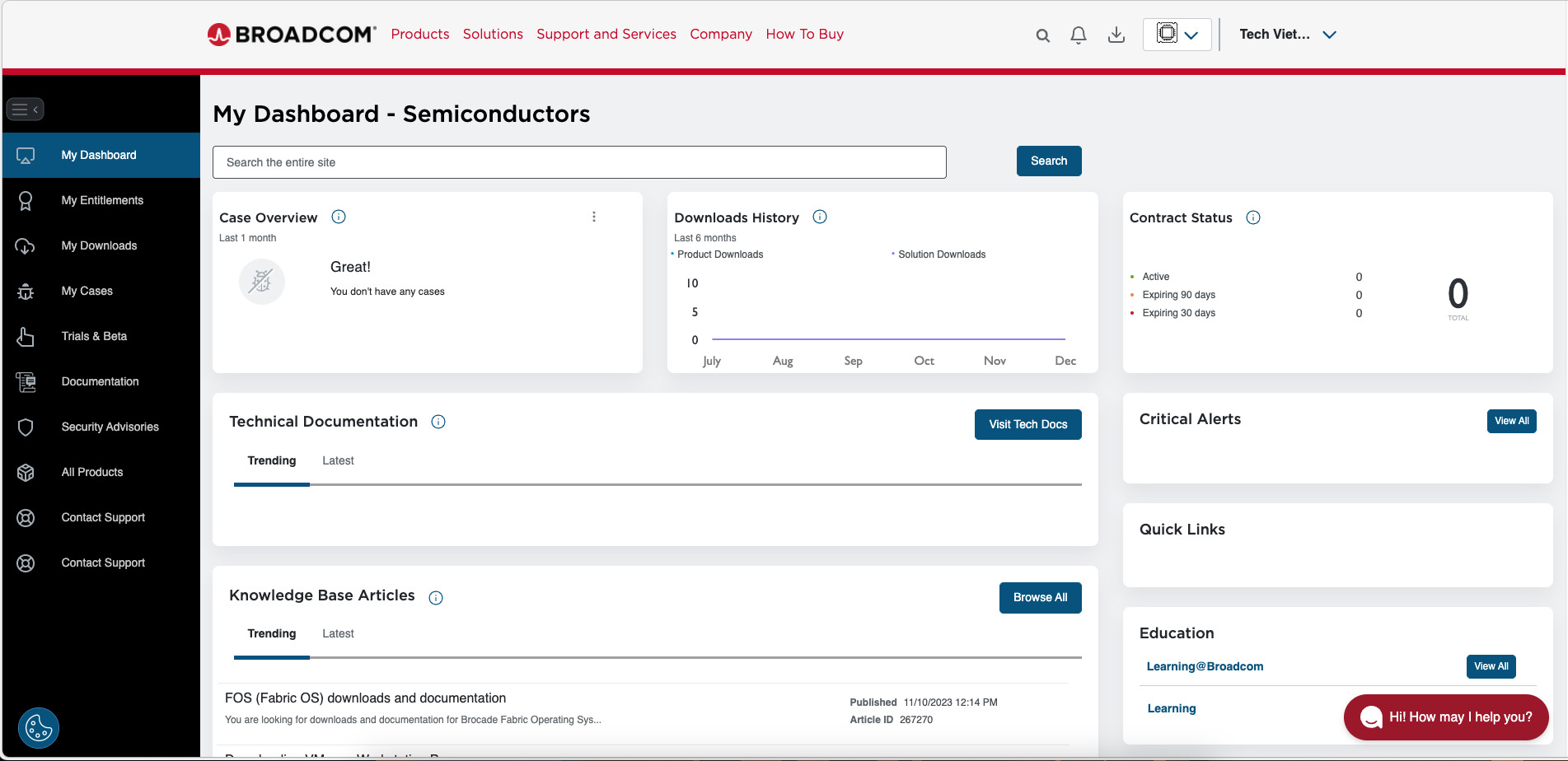Screen dimensions: 1568x761
Task: Click View All in Critical Alerts
Action: (1512, 421)
